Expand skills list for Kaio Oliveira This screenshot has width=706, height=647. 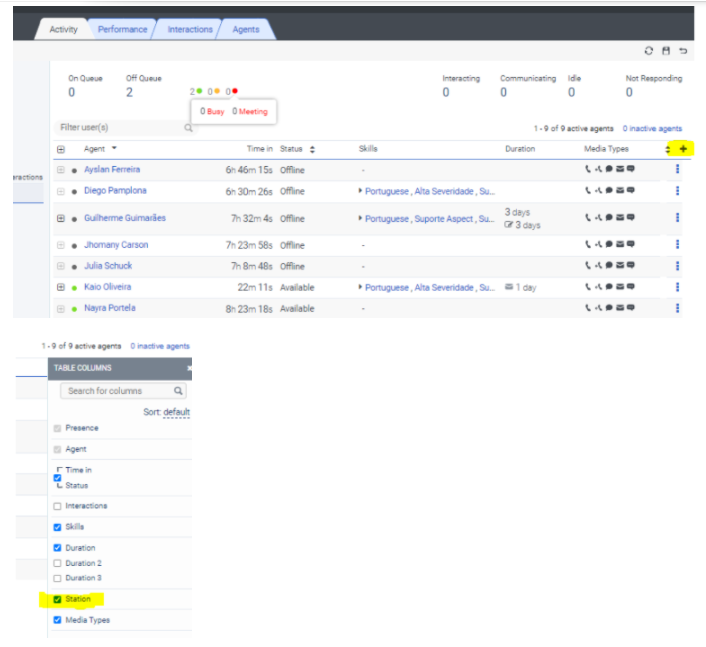click(x=360, y=287)
